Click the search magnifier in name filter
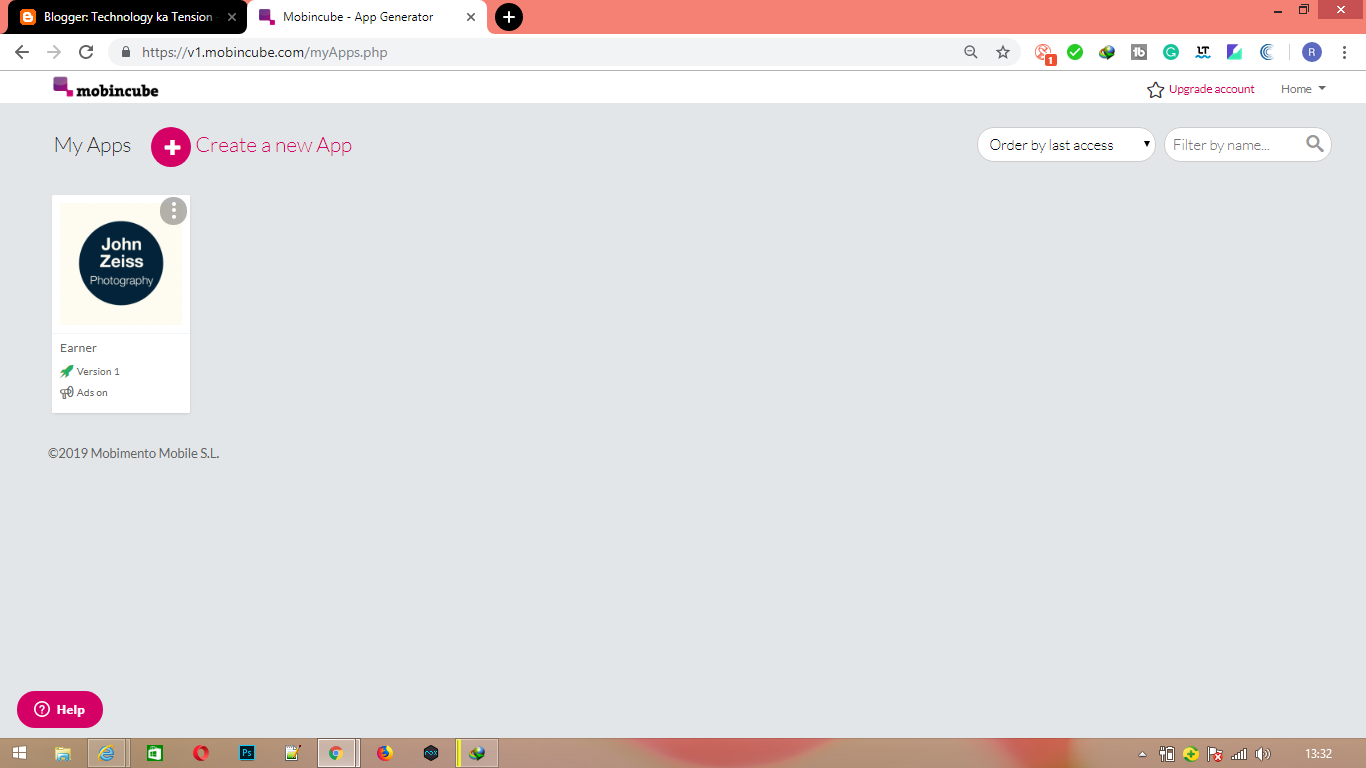1366x768 pixels. point(1315,144)
